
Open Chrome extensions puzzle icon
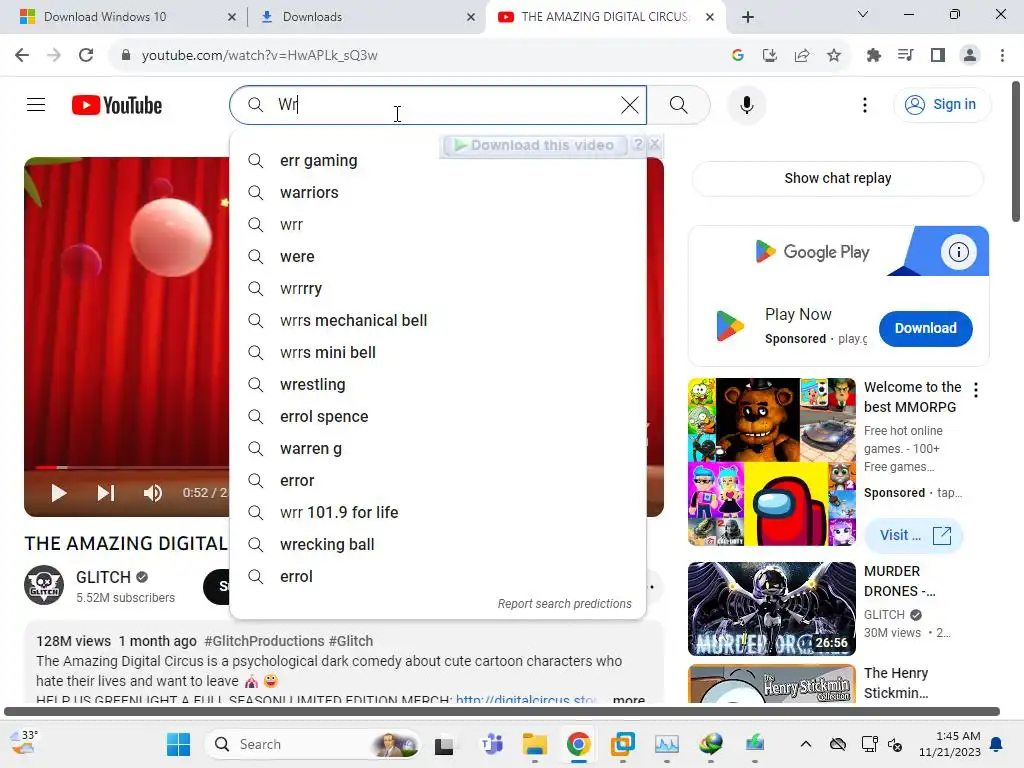click(x=874, y=56)
